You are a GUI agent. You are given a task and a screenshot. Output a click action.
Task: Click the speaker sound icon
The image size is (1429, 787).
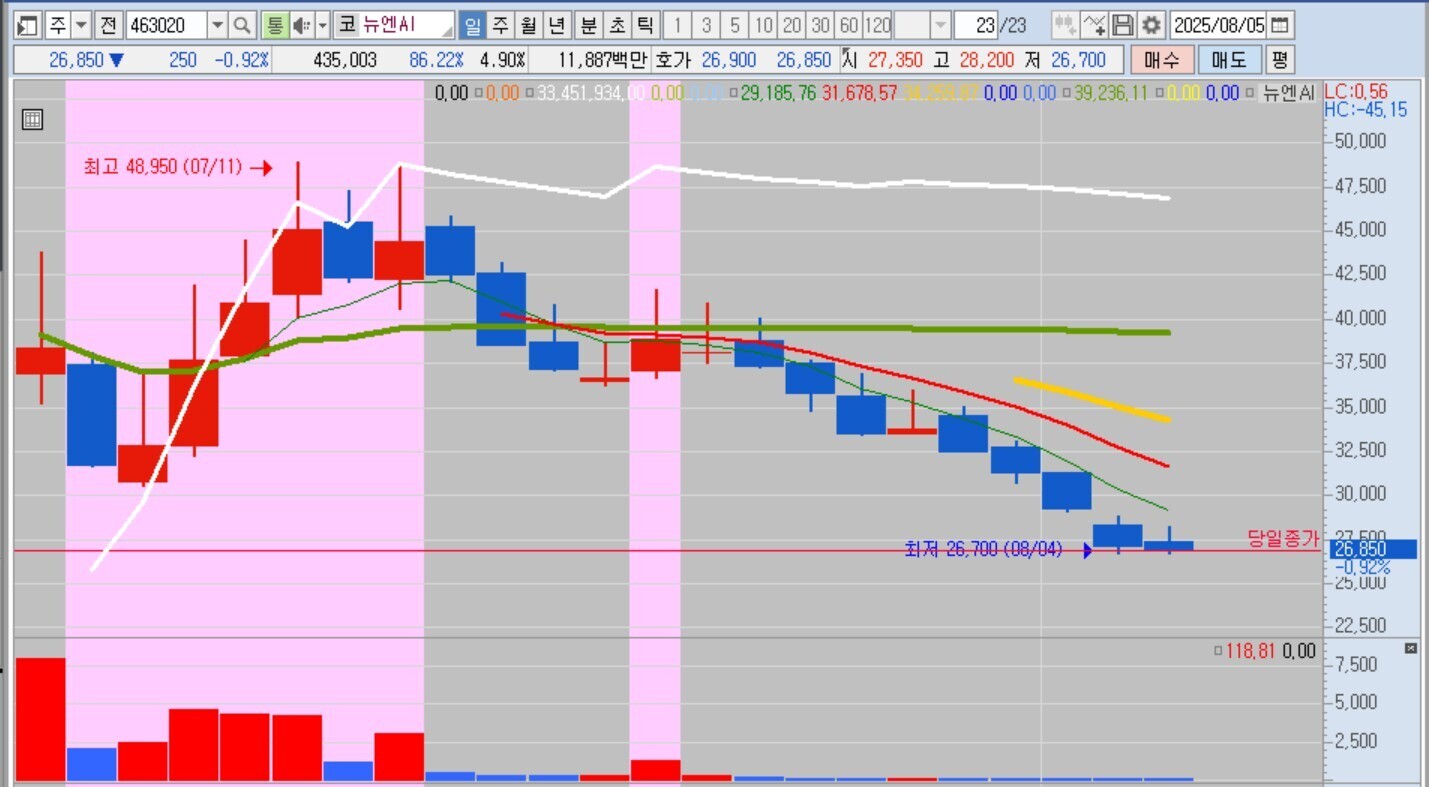coord(301,25)
